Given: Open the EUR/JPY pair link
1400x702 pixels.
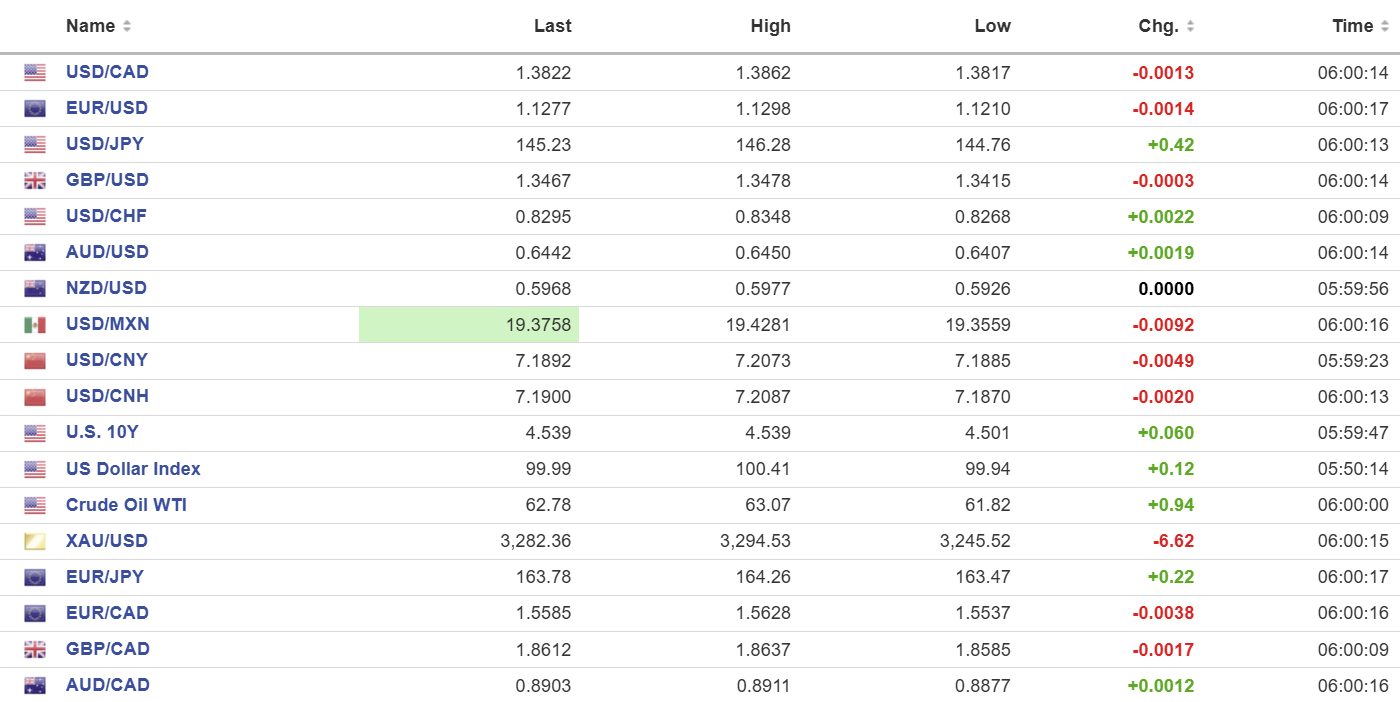Looking at the screenshot, I should [x=105, y=577].
